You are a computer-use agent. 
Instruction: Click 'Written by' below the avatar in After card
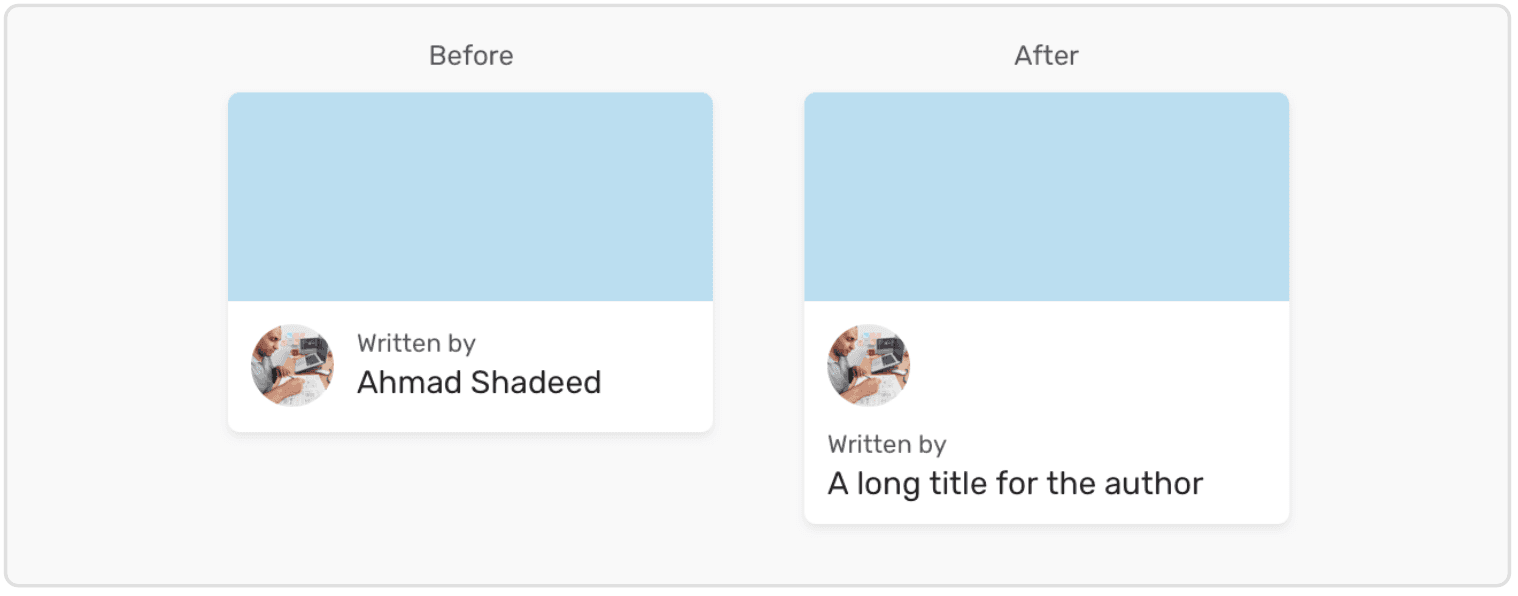887,445
